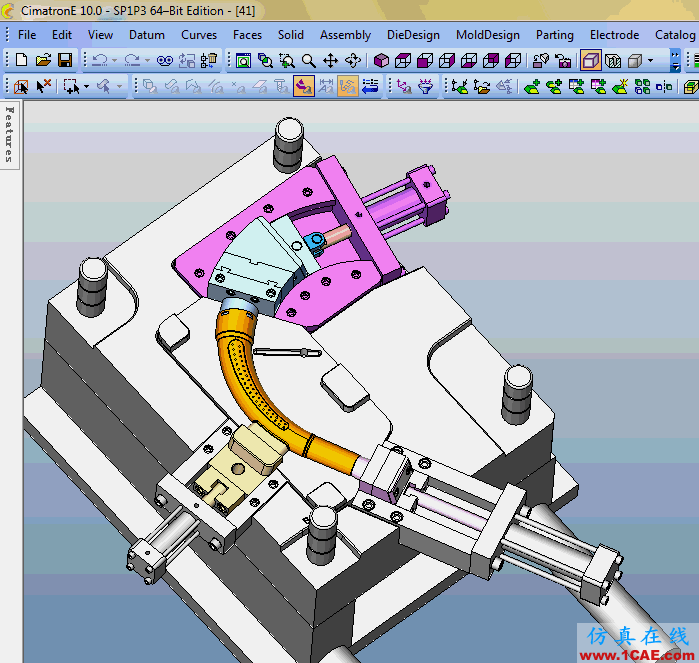
Task: Open the View menu
Action: click(x=100, y=35)
